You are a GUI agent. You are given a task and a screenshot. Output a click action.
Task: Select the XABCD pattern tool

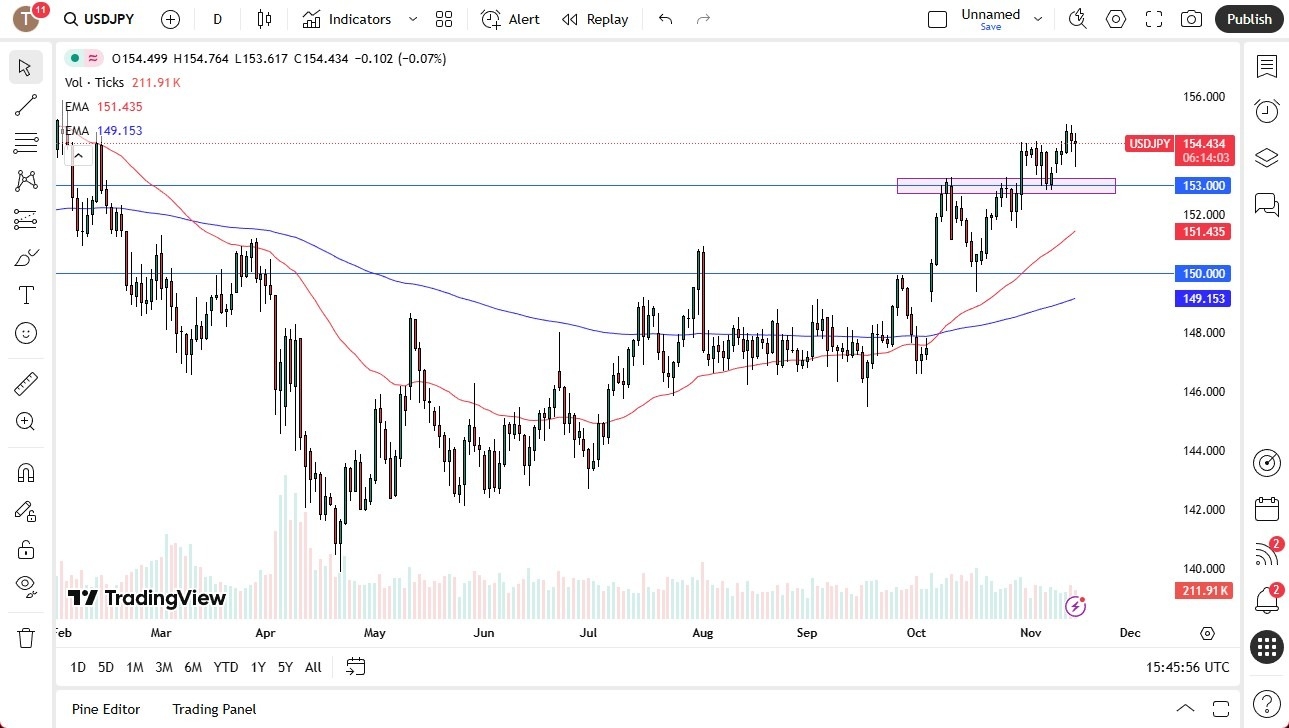pyautogui.click(x=25, y=179)
